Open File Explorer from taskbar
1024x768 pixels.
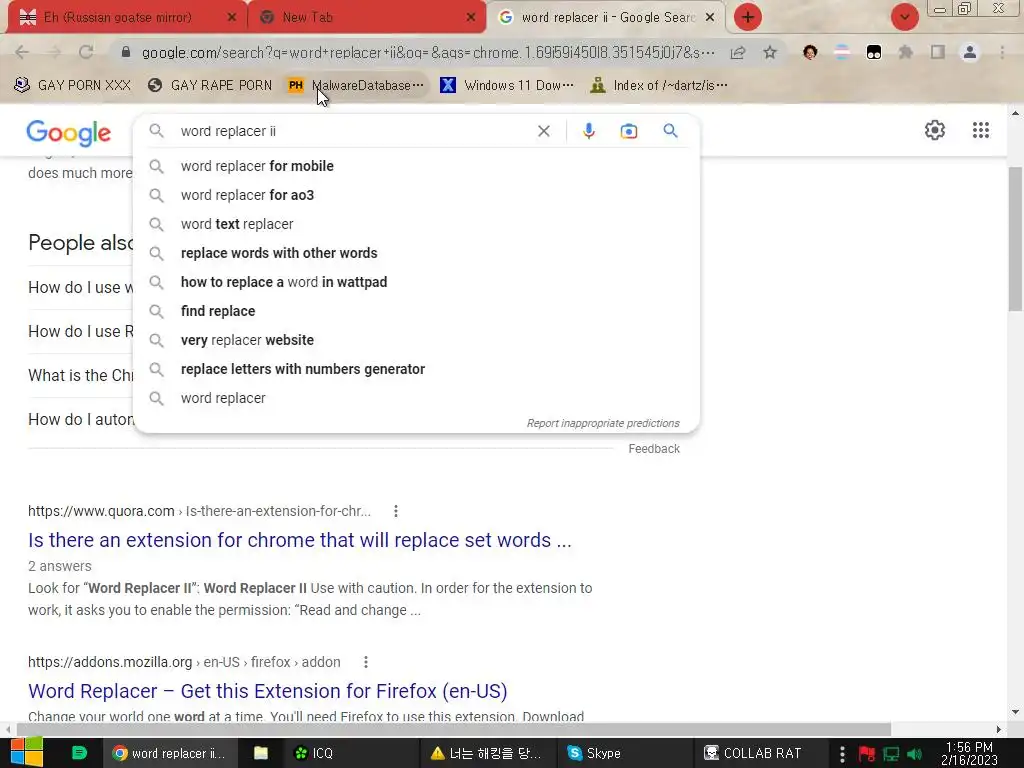261,753
